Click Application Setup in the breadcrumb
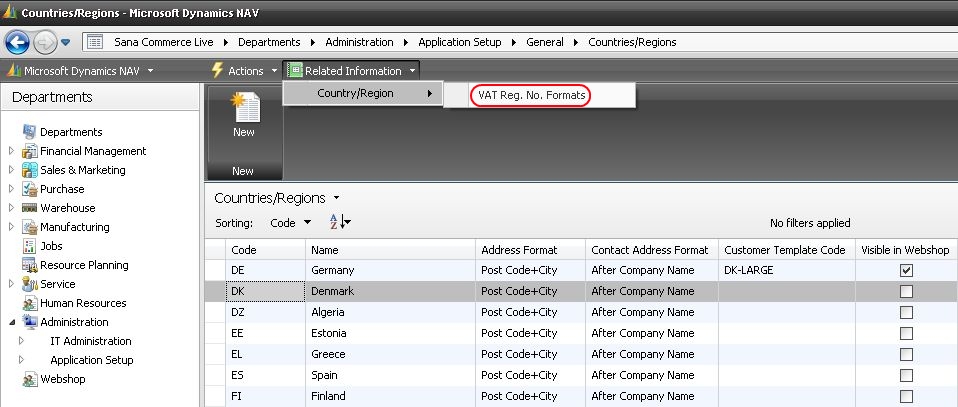This screenshot has width=958, height=407. coord(459,42)
